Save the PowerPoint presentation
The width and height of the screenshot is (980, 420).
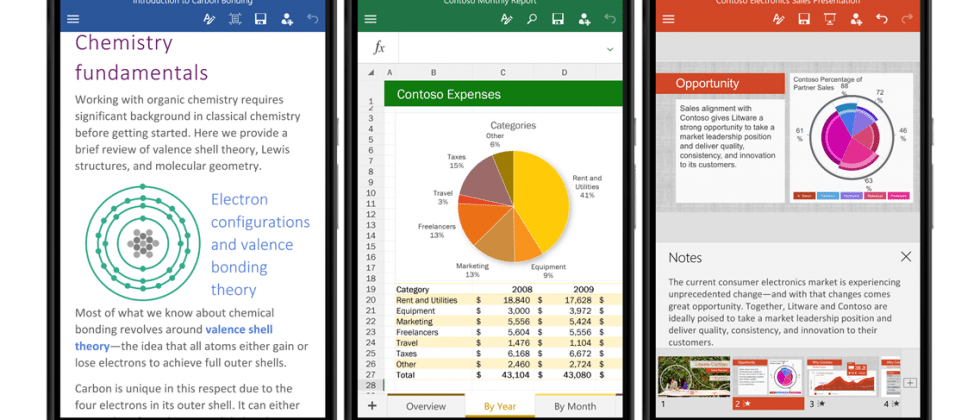[804, 19]
